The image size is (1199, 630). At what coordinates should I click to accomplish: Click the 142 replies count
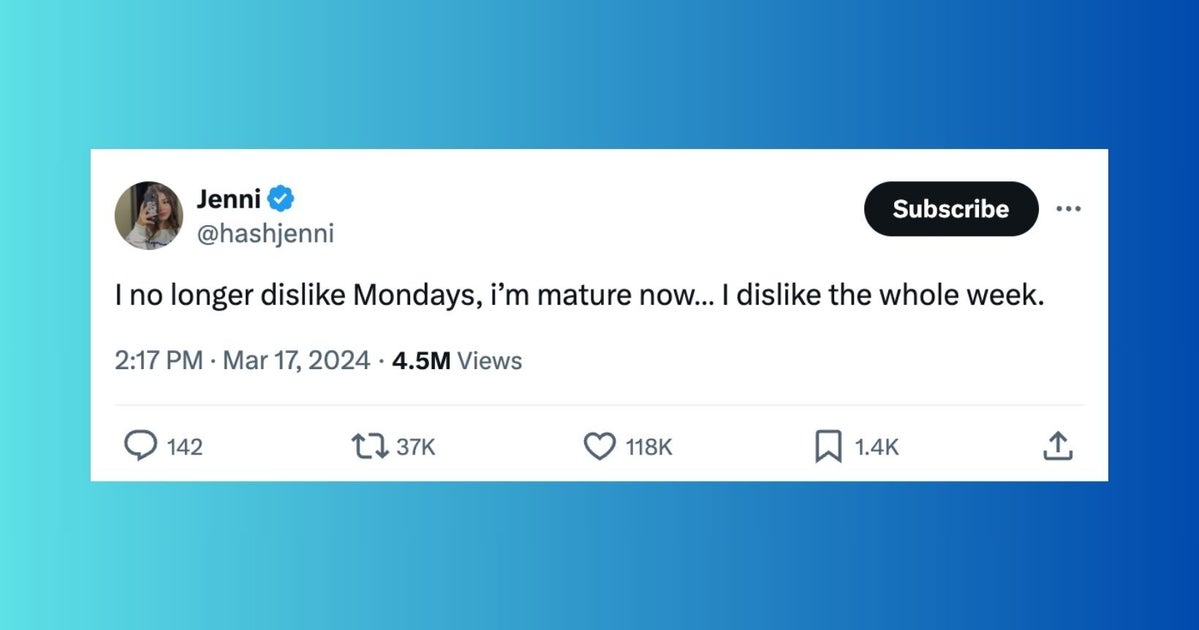pyautogui.click(x=184, y=447)
